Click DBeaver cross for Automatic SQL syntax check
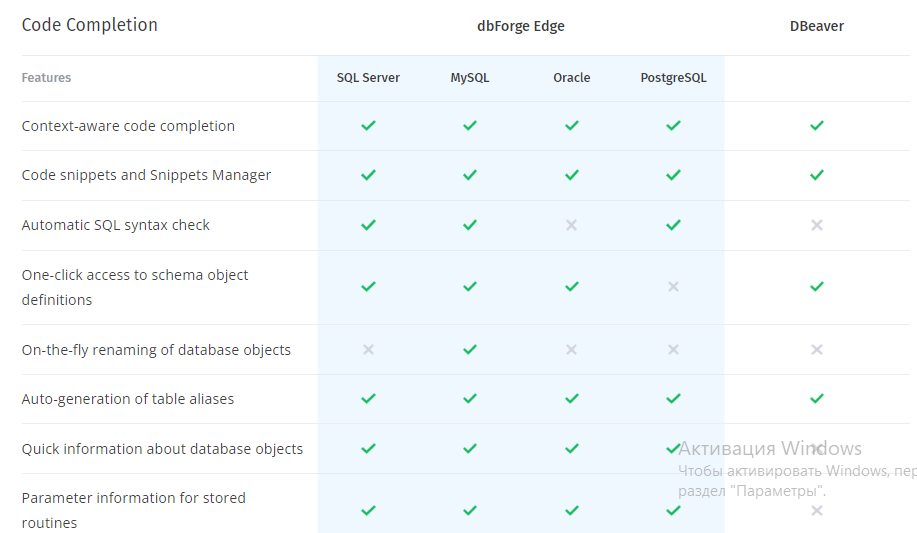Viewport: 917px width, 533px height. (x=816, y=225)
